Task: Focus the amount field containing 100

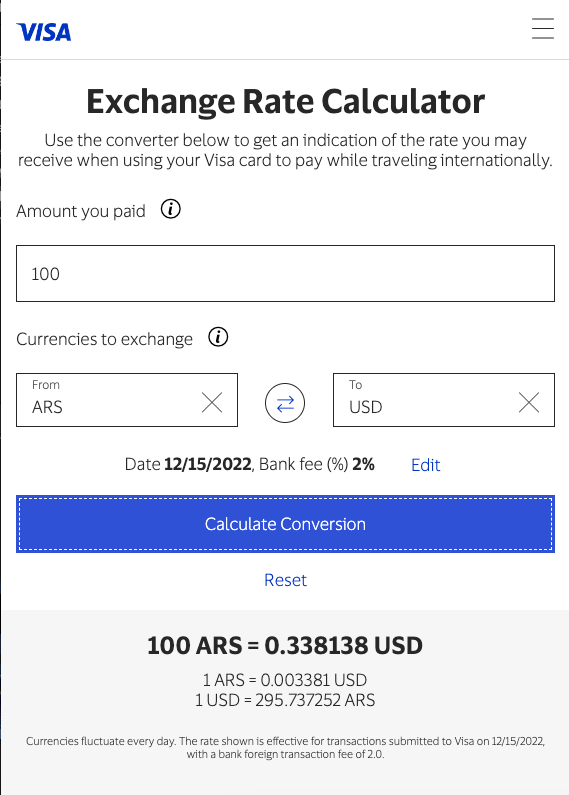Action: [286, 274]
